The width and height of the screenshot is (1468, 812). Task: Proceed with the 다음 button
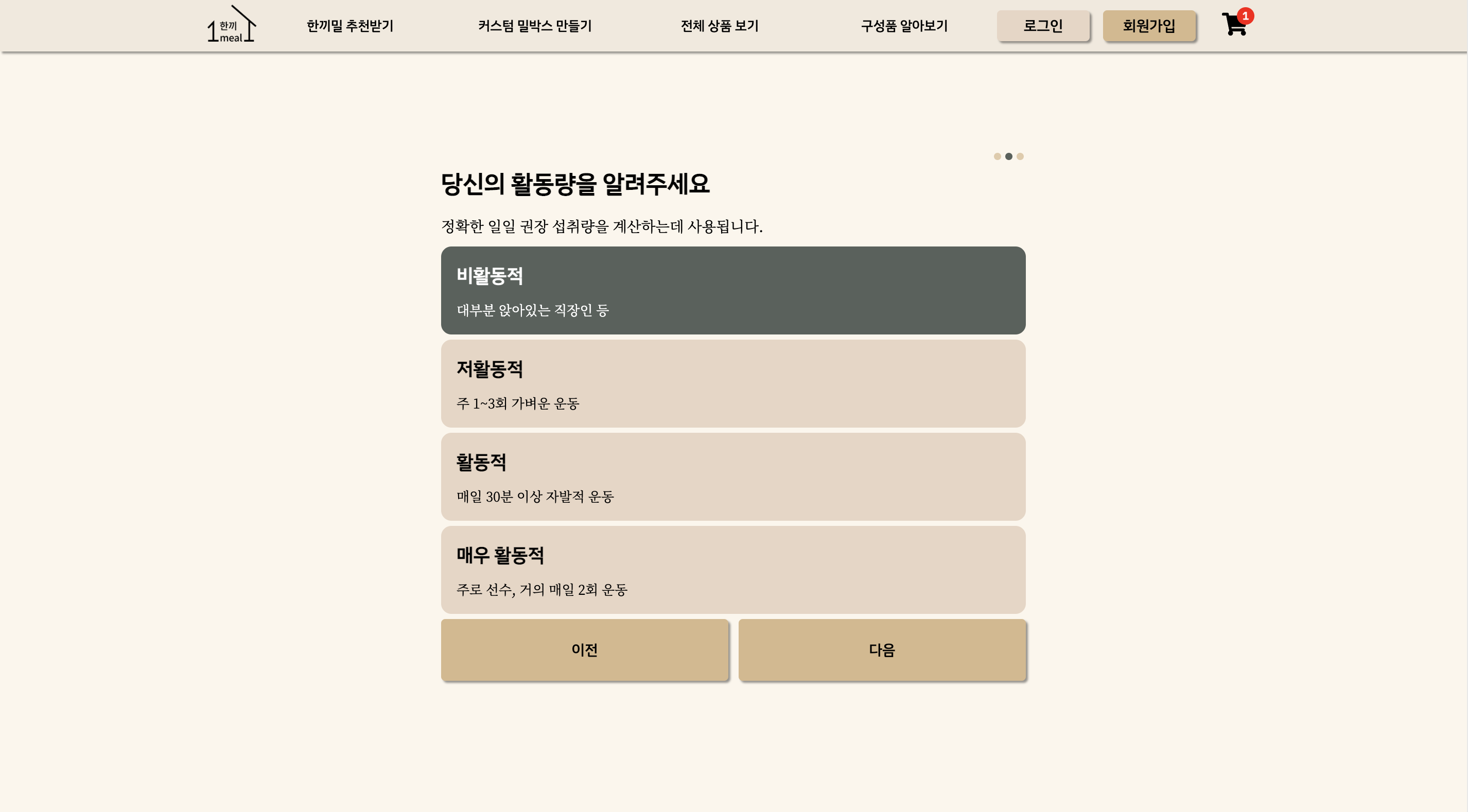click(x=882, y=649)
